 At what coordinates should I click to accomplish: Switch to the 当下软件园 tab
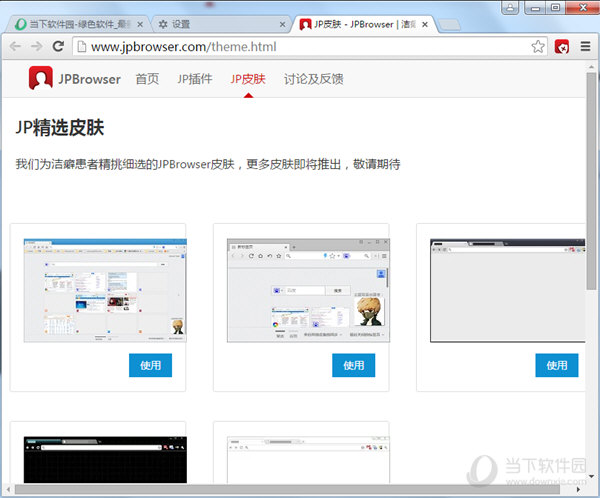pos(77,24)
